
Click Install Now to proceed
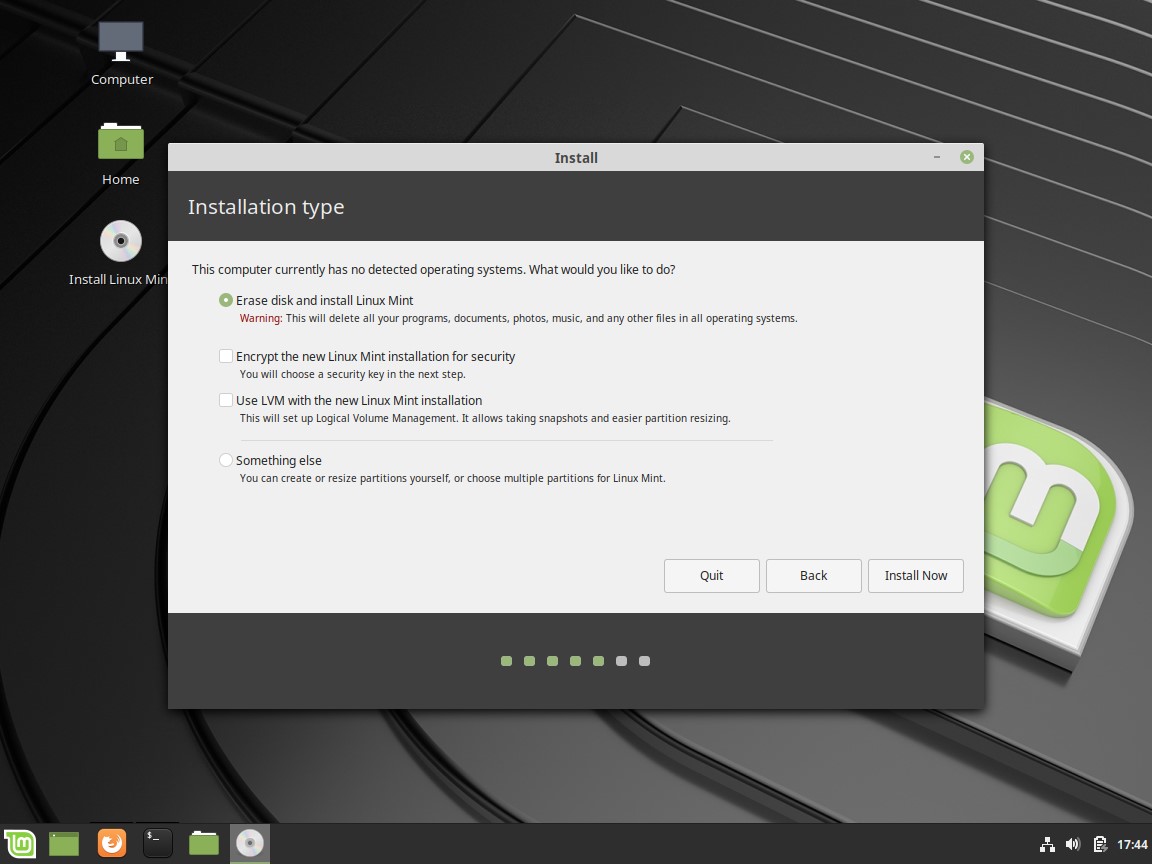pos(915,575)
